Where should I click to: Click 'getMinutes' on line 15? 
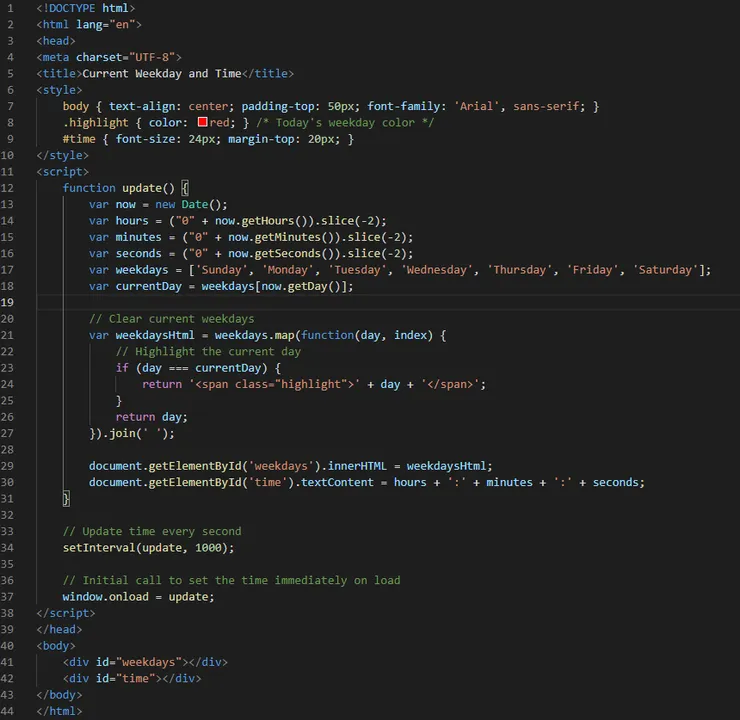(x=287, y=237)
